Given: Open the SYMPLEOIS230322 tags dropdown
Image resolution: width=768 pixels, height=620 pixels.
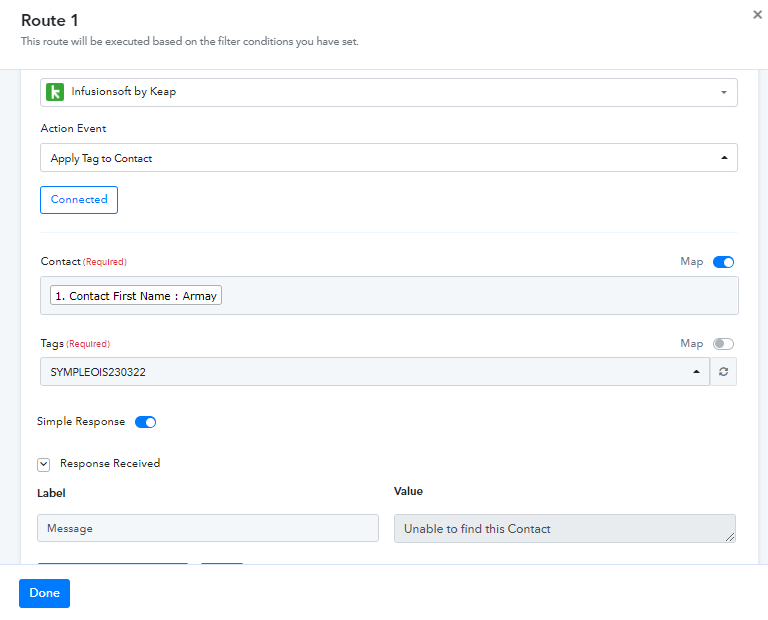Looking at the screenshot, I should pyautogui.click(x=375, y=372).
